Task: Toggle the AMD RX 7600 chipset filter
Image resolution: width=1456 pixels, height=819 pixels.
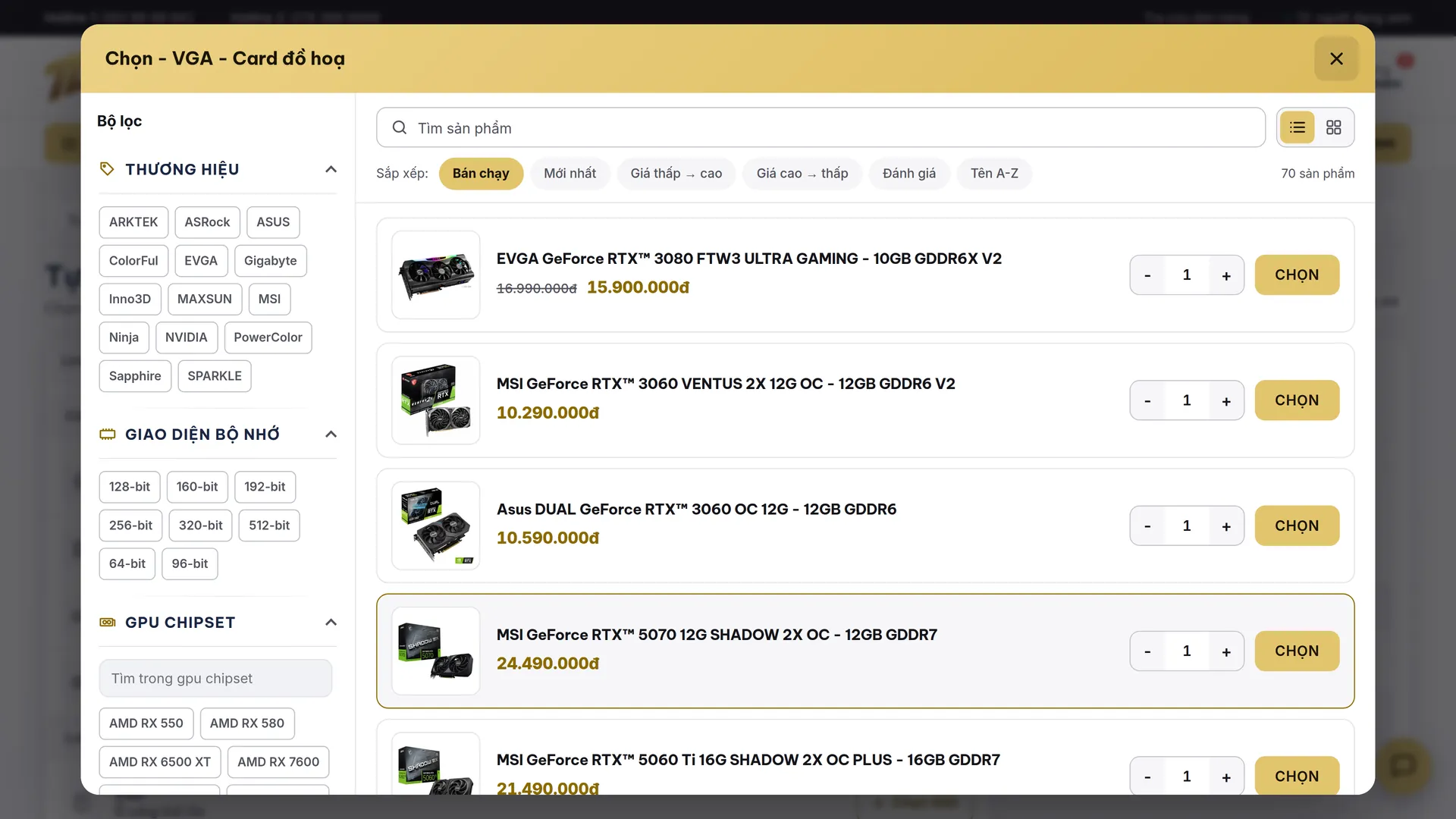Action: 278,762
